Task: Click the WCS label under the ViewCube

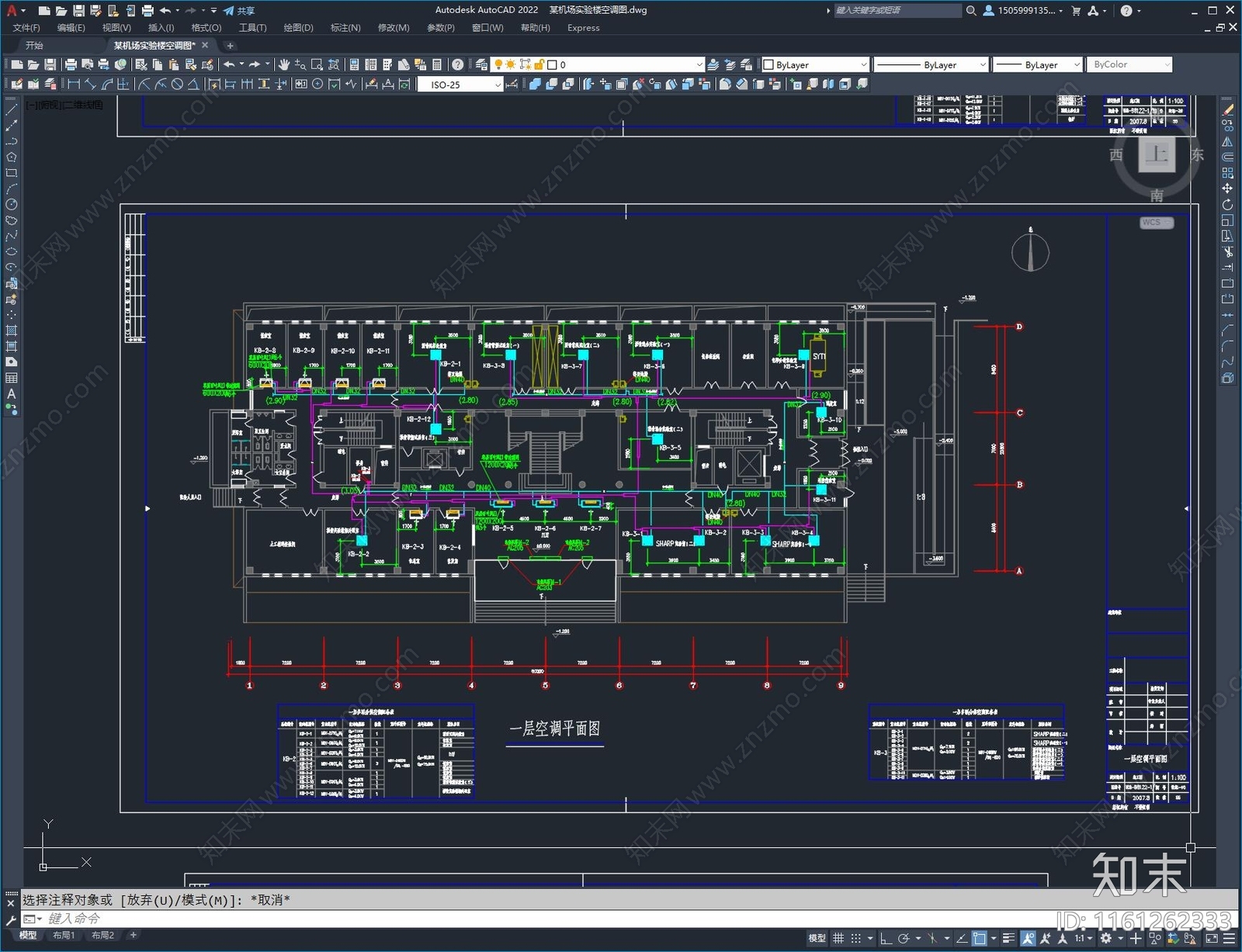Action: (1156, 223)
